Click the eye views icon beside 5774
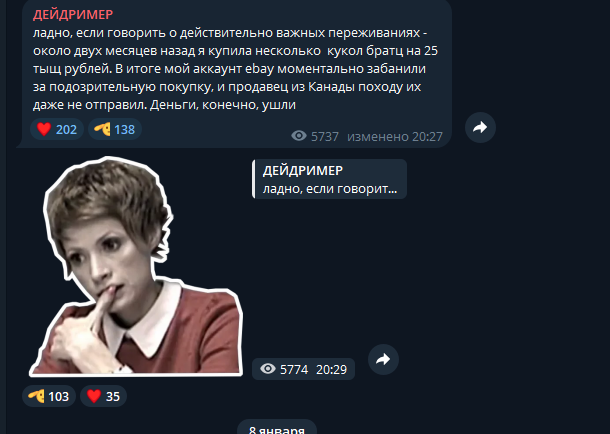Image resolution: width=610 pixels, height=434 pixels. [268, 369]
